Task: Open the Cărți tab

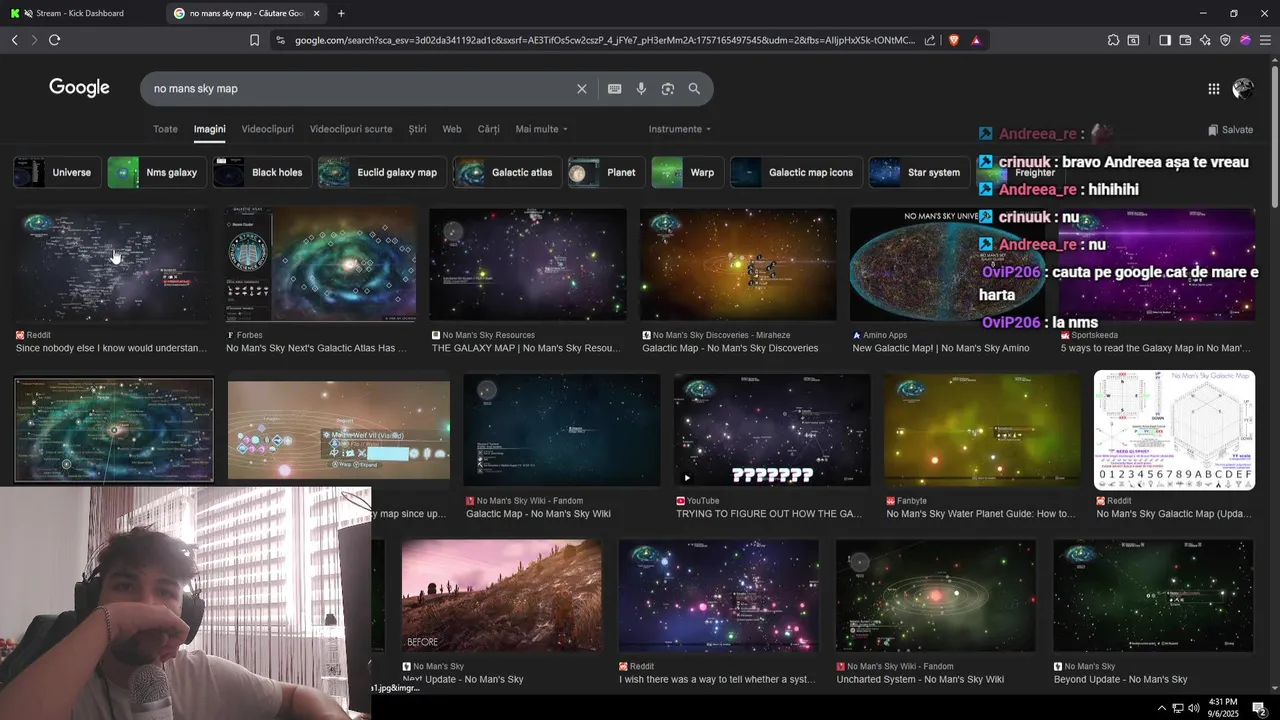Action: pyautogui.click(x=488, y=129)
